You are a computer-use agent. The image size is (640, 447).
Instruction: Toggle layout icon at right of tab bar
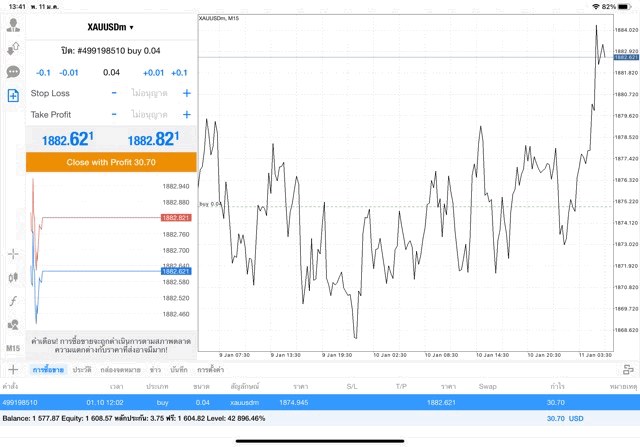[x=628, y=369]
